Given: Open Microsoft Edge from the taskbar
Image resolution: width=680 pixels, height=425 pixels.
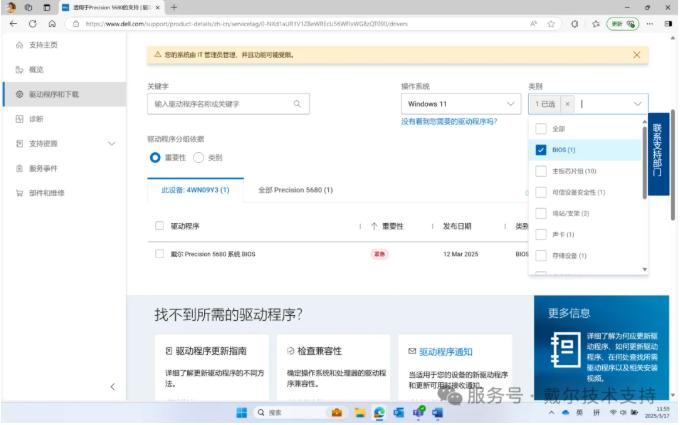Looking at the screenshot, I should 379,413.
